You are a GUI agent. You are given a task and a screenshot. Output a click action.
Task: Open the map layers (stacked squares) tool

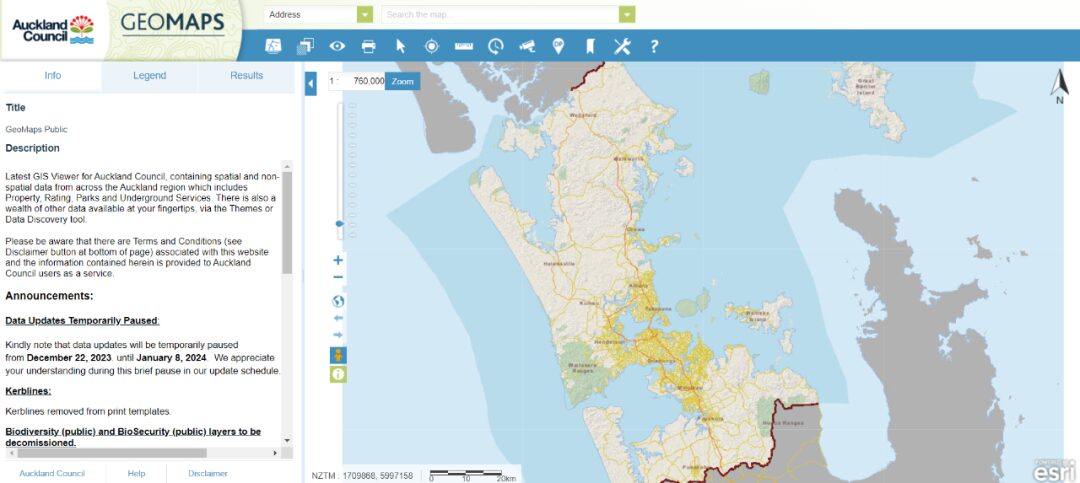(x=305, y=46)
